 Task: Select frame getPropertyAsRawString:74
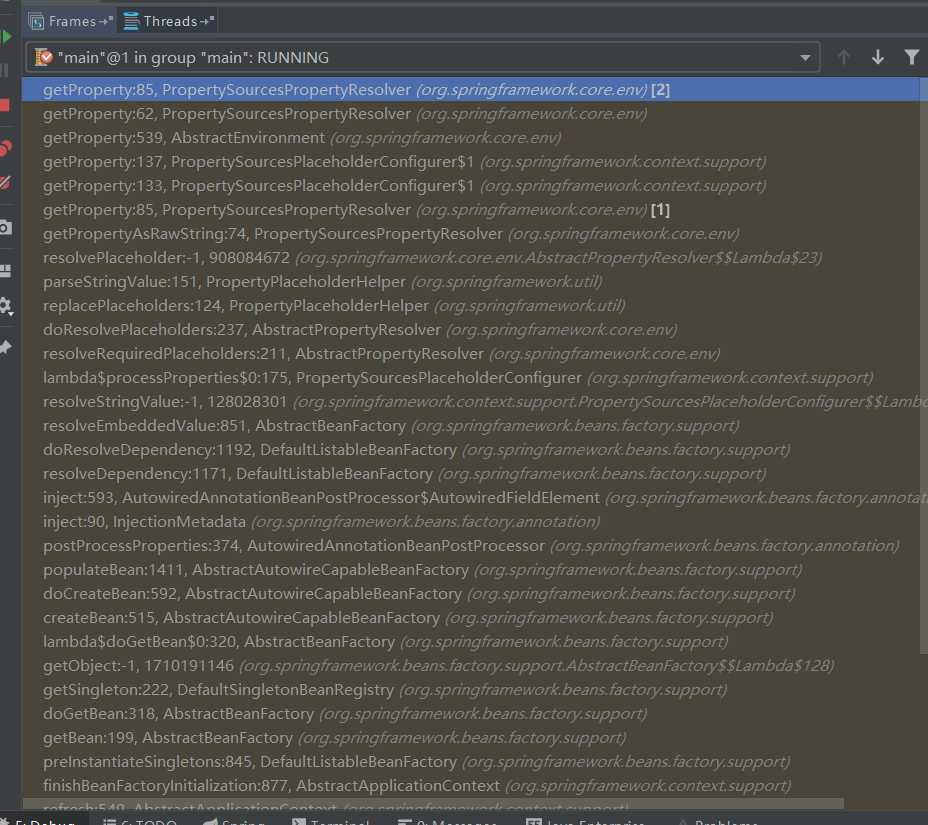coord(471,234)
